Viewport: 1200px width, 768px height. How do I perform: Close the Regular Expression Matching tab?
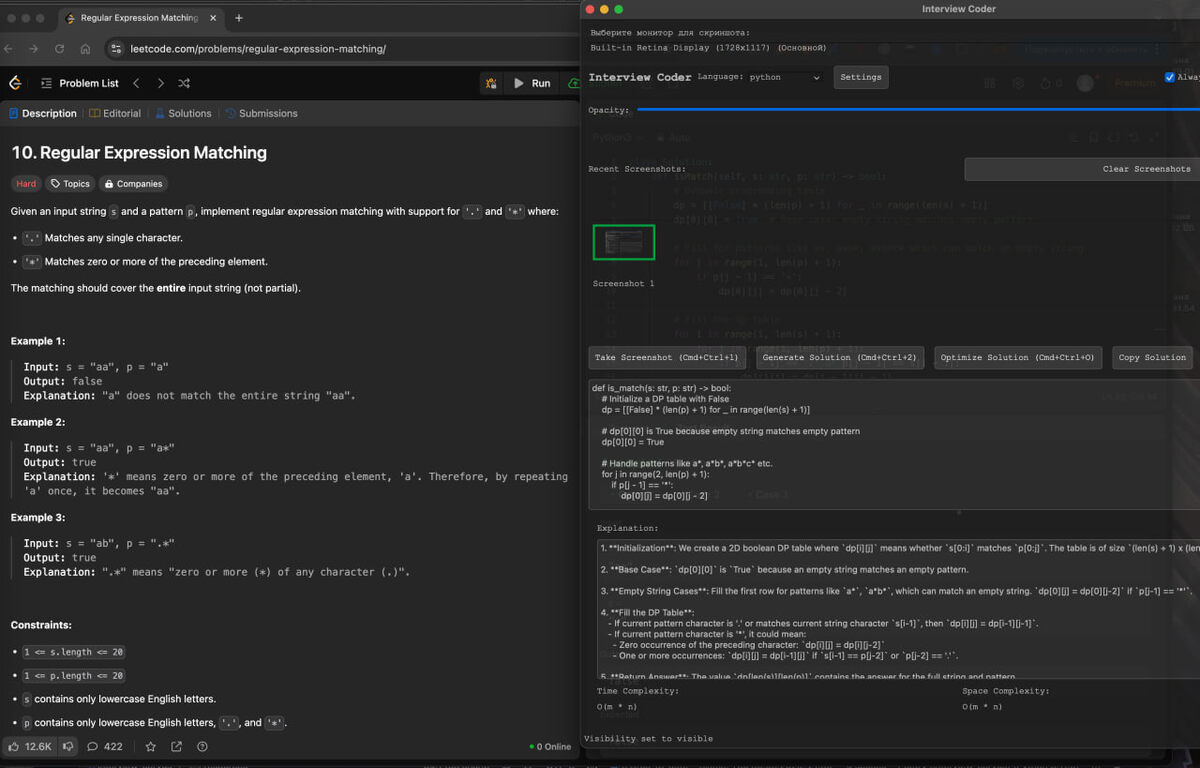click(214, 18)
